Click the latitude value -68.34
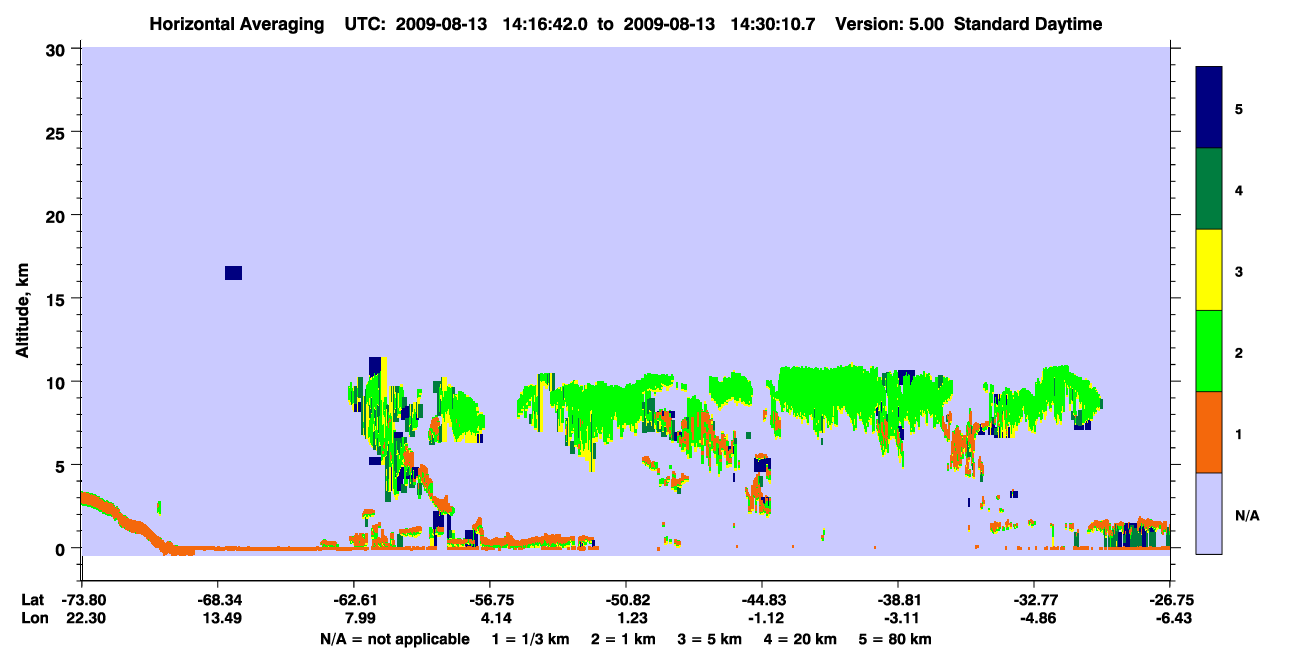 coord(218,600)
